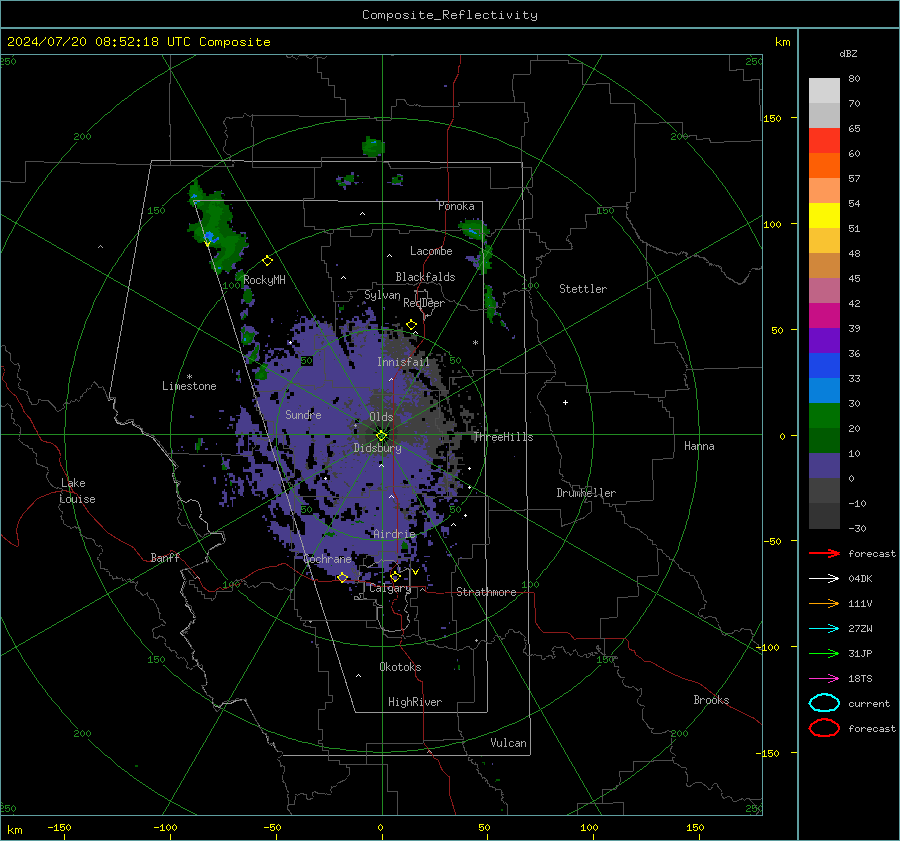Select the yellow 51 dBZ color swatch
Screen dimensions: 900x841
824,216
